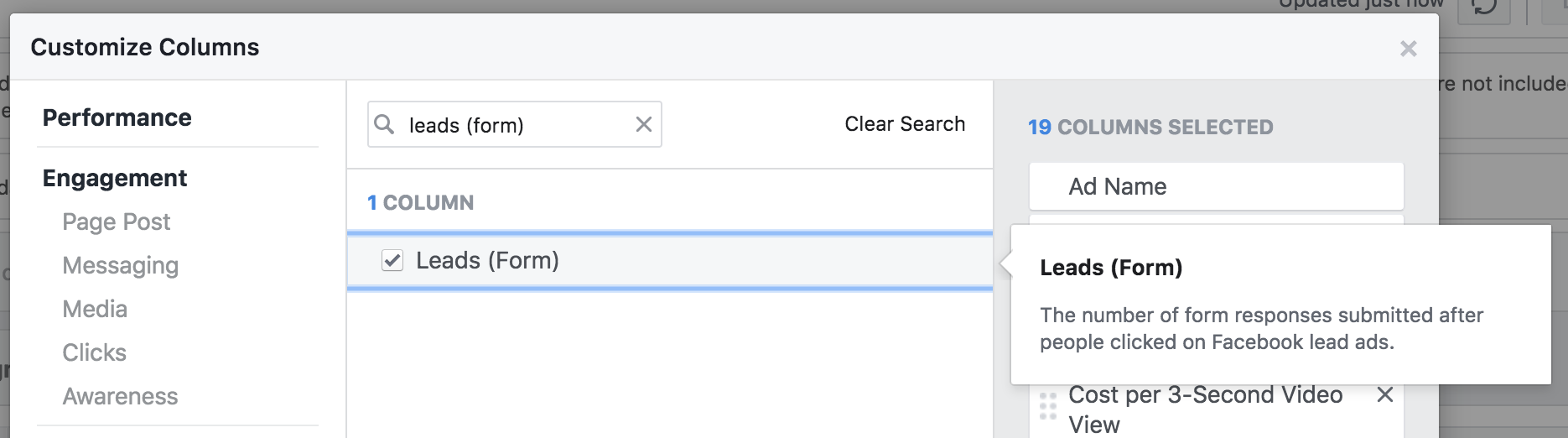1568x438 pixels.
Task: Remove the Cost per 3-Second Video View column
Action: (1385, 394)
